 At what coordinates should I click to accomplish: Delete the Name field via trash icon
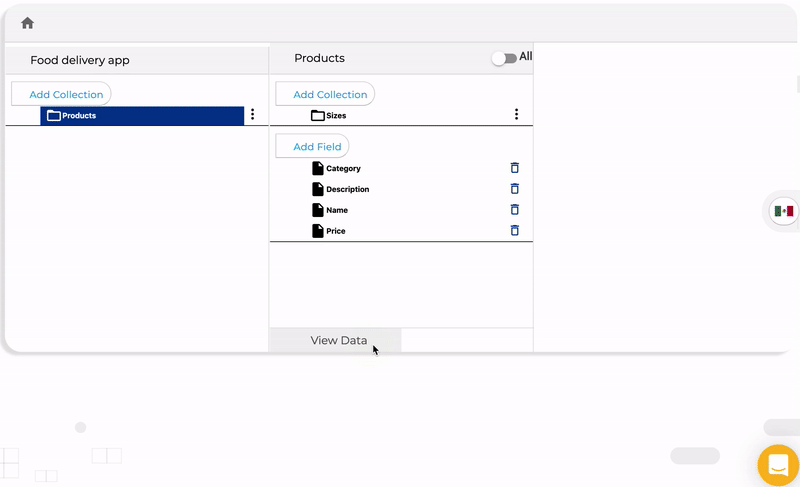pos(514,210)
